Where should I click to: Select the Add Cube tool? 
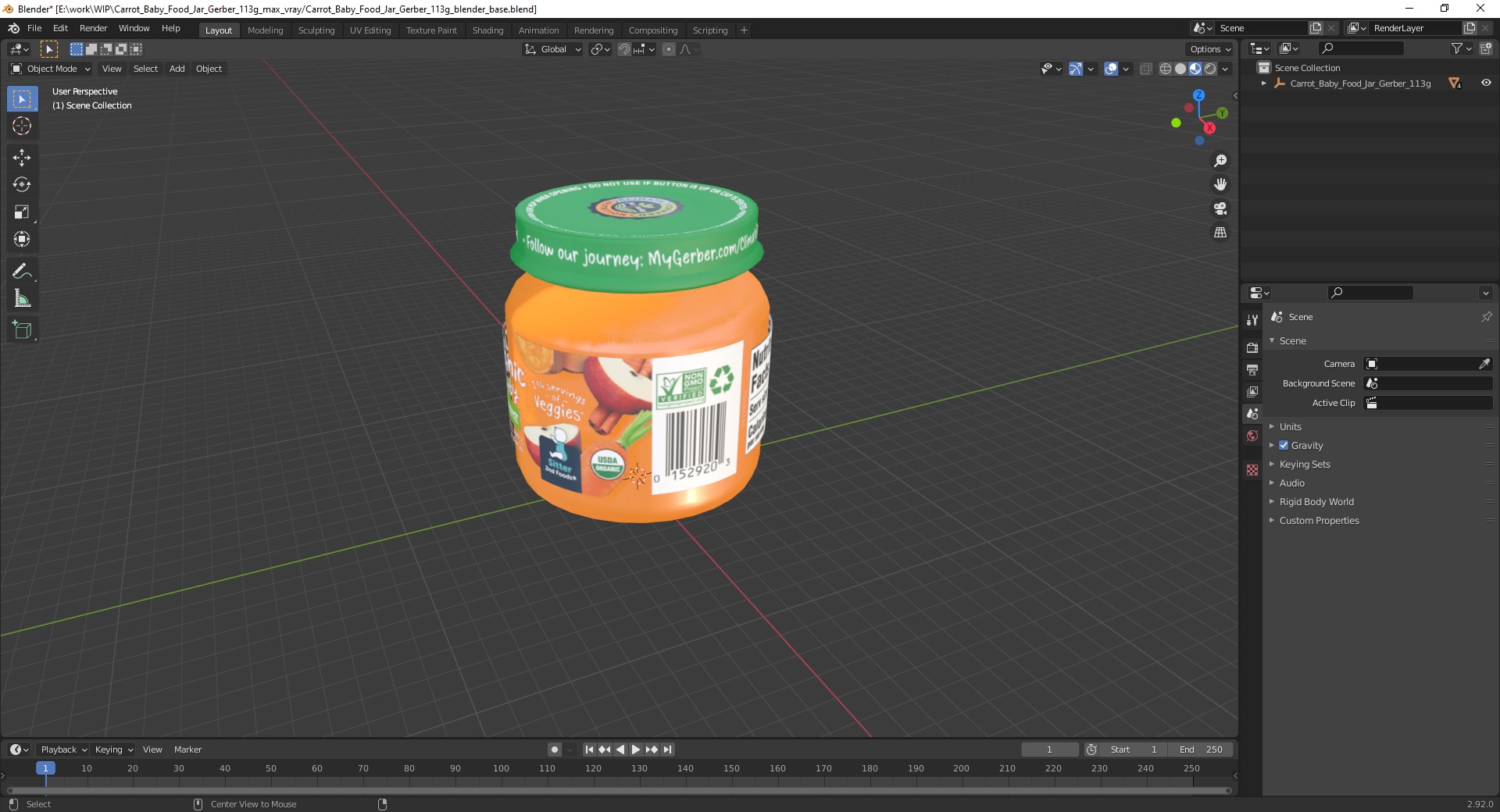(22, 330)
